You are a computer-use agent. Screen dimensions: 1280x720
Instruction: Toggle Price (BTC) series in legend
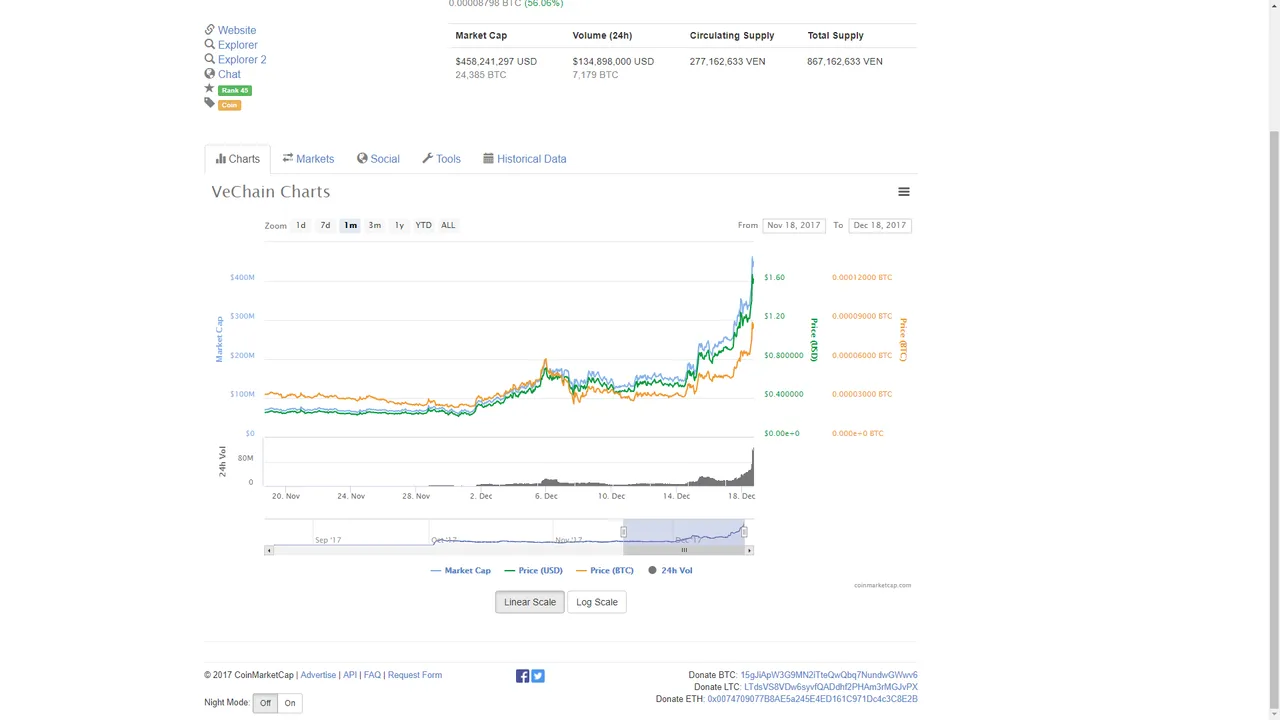(x=605, y=570)
